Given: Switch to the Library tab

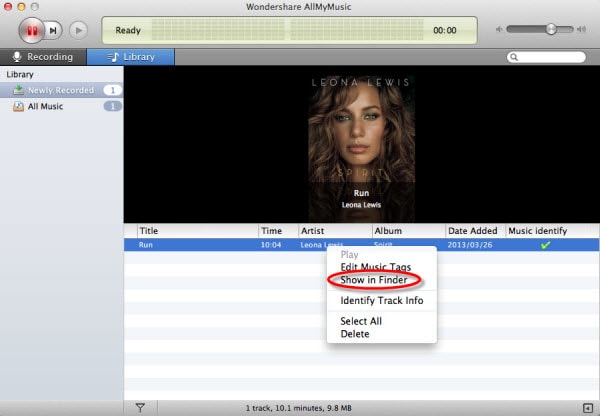Looking at the screenshot, I should click(x=131, y=57).
